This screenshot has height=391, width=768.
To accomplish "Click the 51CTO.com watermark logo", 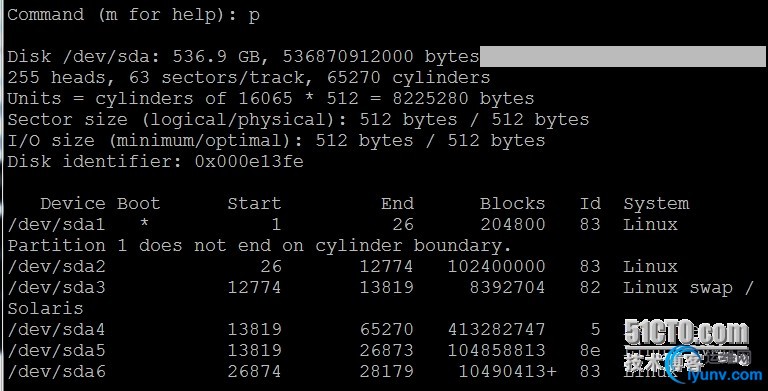I will tap(687, 333).
